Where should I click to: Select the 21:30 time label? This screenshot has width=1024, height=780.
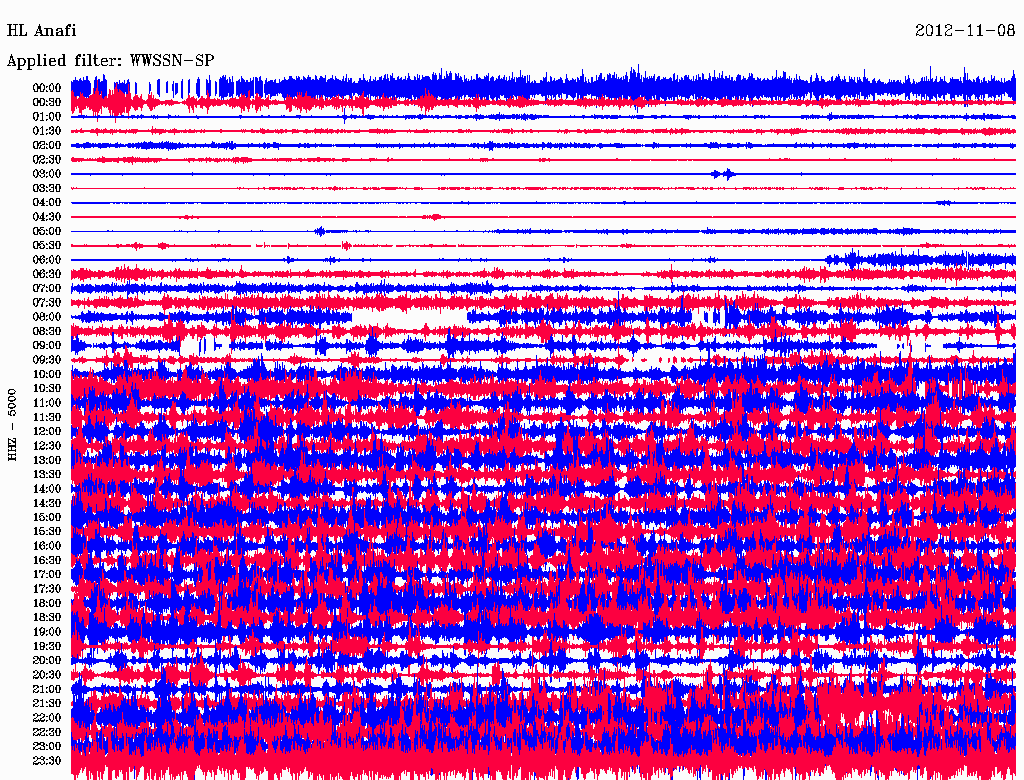46,704
